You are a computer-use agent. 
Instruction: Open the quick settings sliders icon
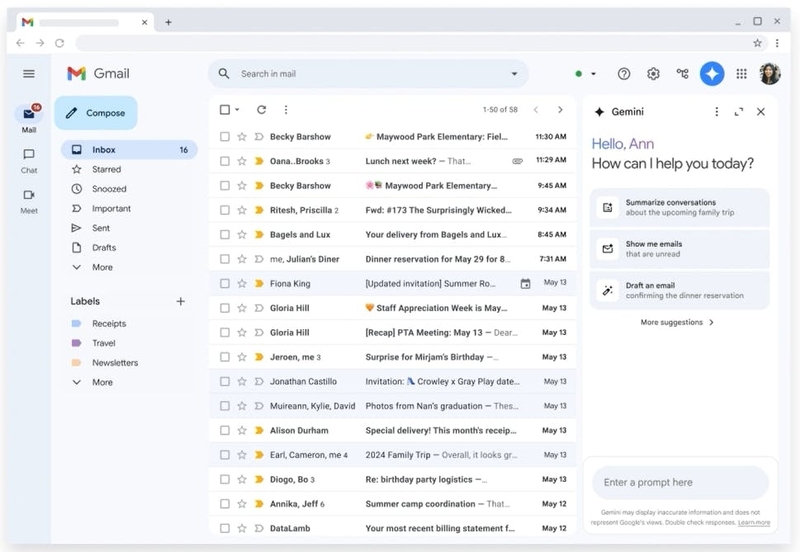(x=682, y=74)
